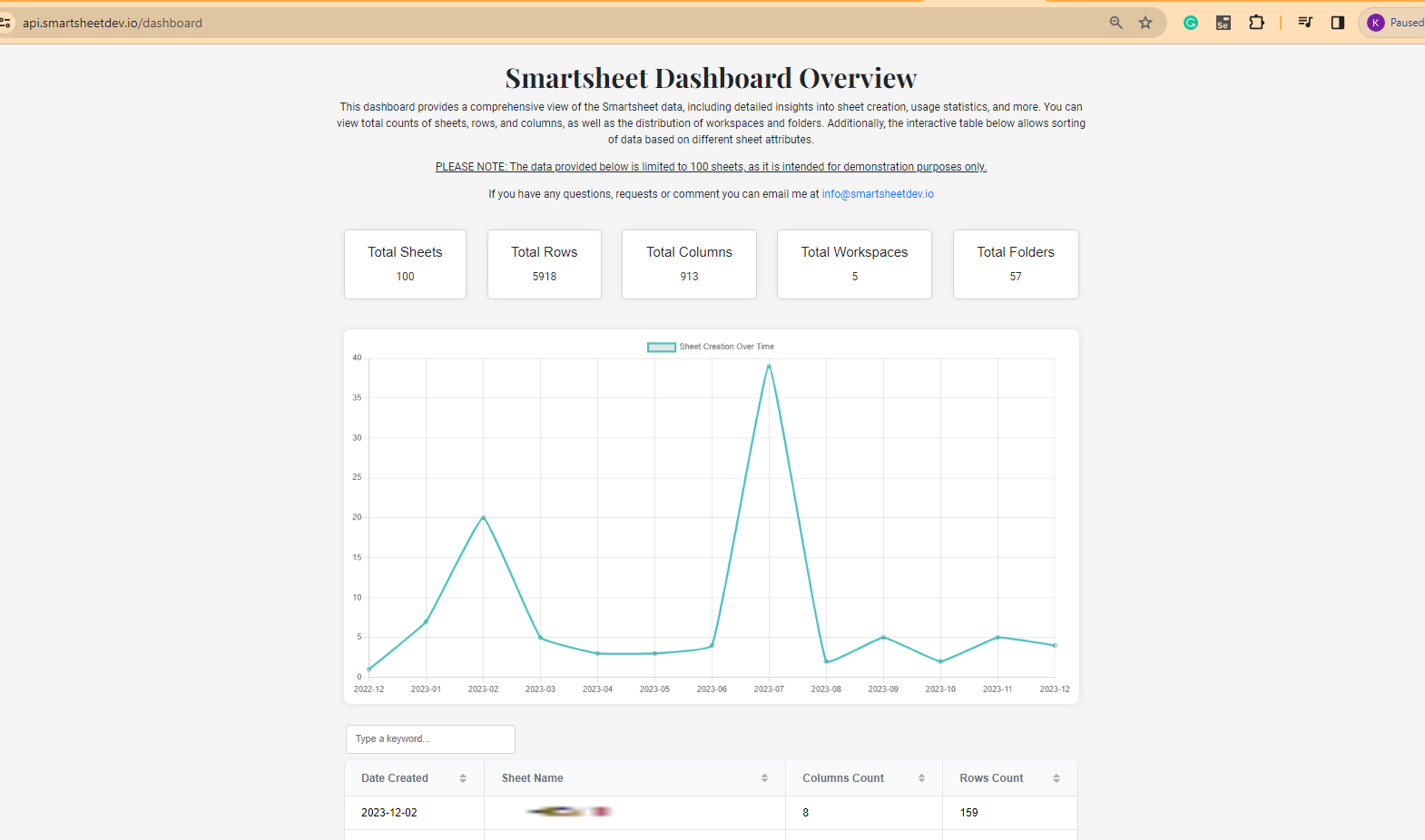Click the underlined 'PLEASE NOTE' demonstration notice
Screen dimensions: 1425x840
click(x=711, y=167)
